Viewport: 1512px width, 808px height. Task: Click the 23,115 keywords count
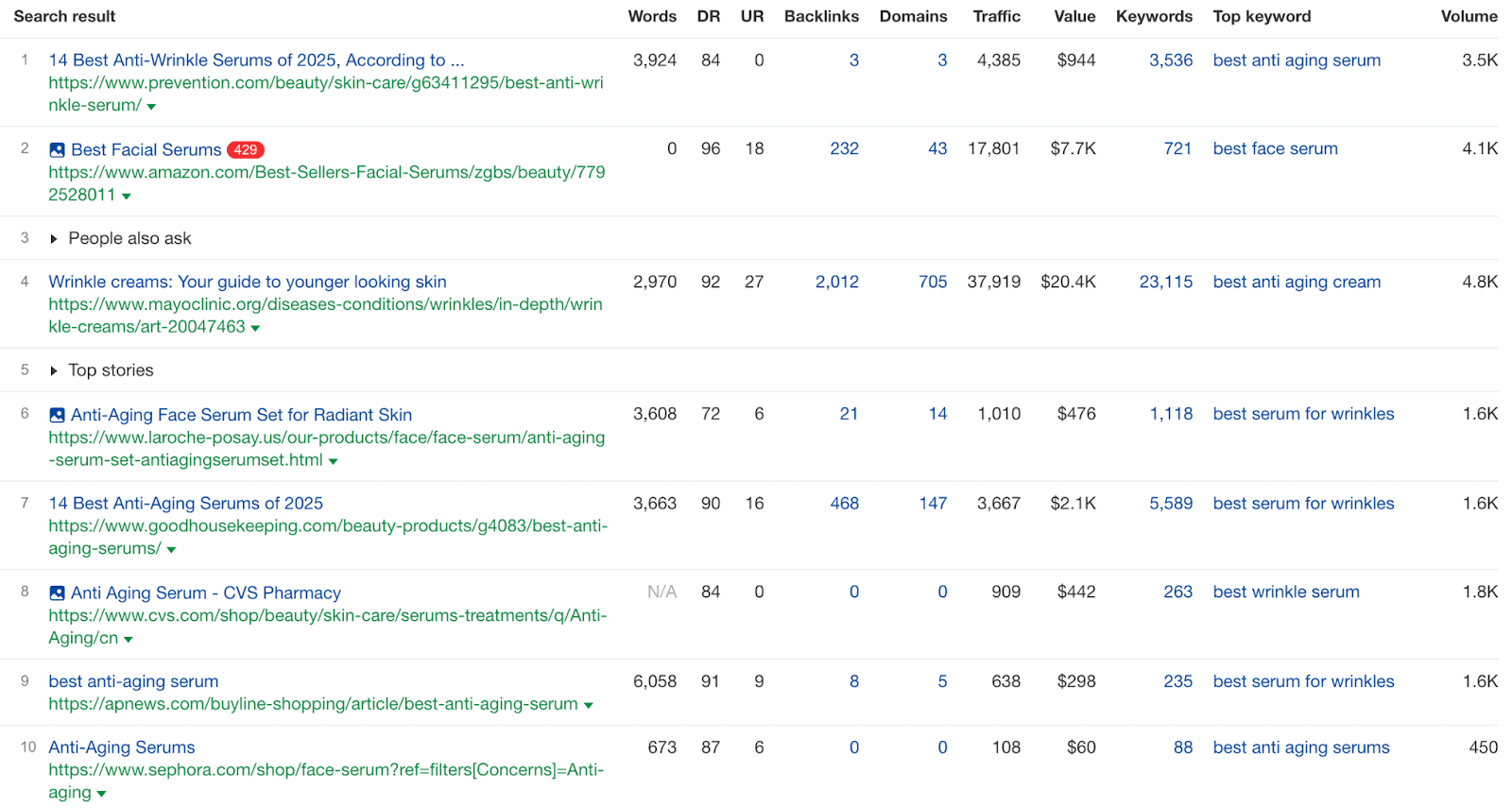pyautogui.click(x=1165, y=282)
